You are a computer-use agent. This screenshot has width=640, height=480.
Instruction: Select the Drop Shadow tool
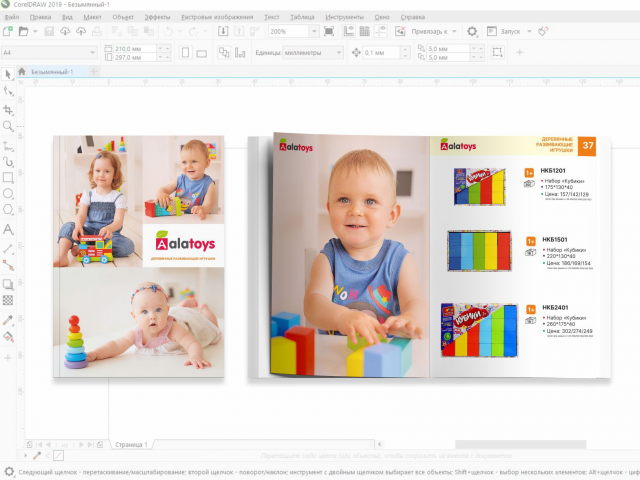pyautogui.click(x=8, y=284)
